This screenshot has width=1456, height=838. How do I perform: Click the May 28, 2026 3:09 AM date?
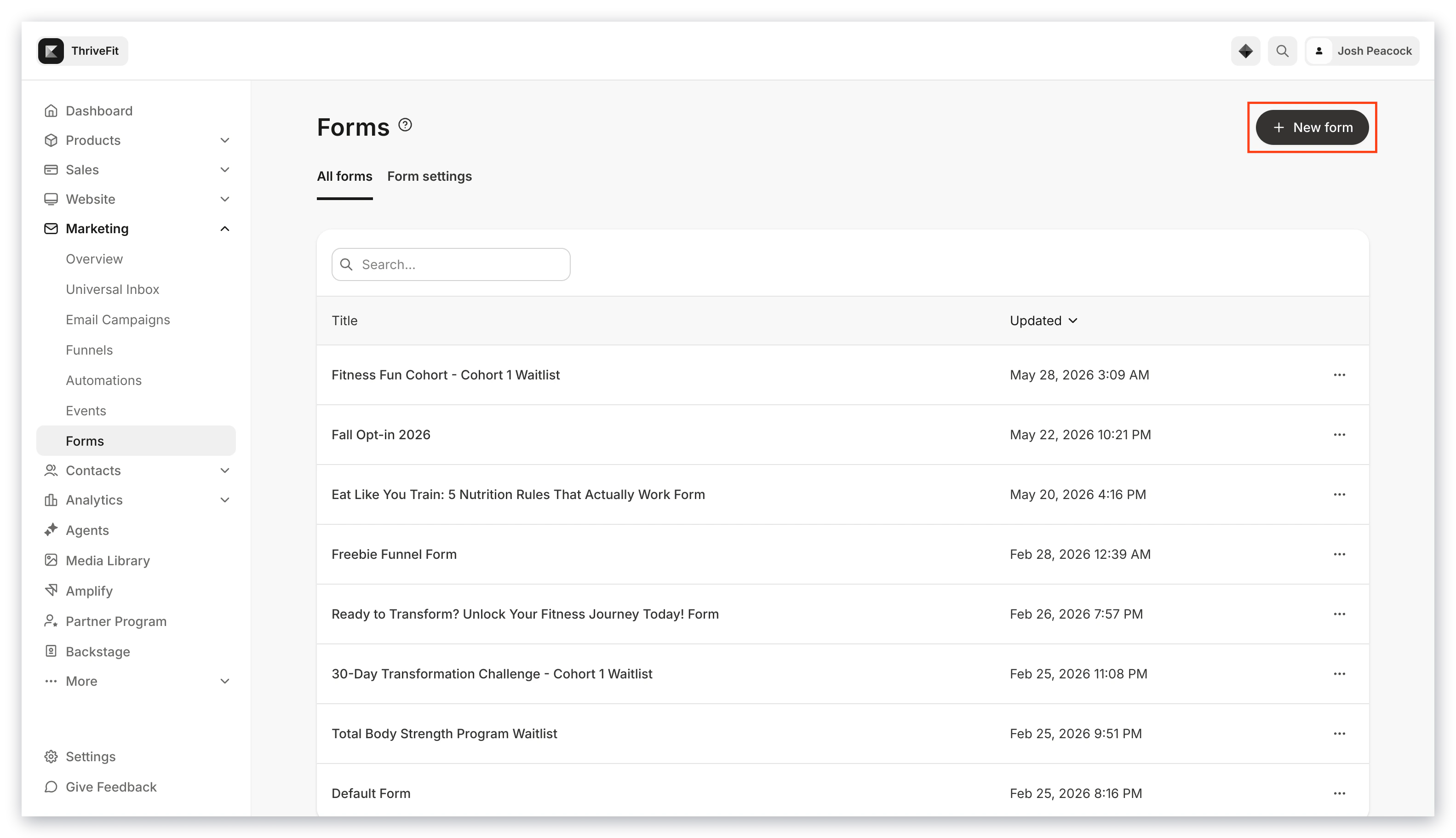pyautogui.click(x=1079, y=375)
